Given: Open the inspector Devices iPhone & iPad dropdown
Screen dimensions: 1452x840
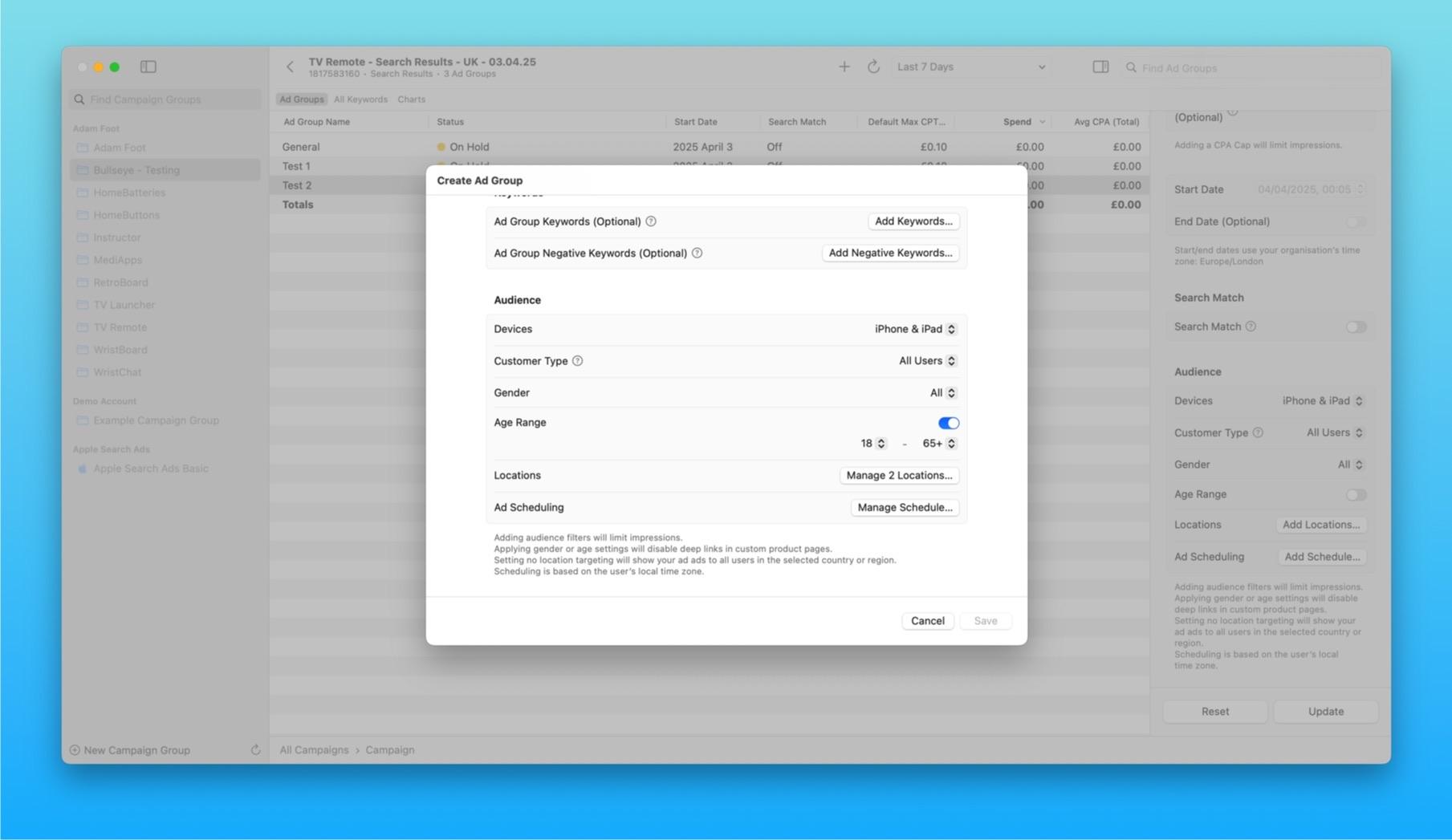Looking at the screenshot, I should click(x=1322, y=400).
